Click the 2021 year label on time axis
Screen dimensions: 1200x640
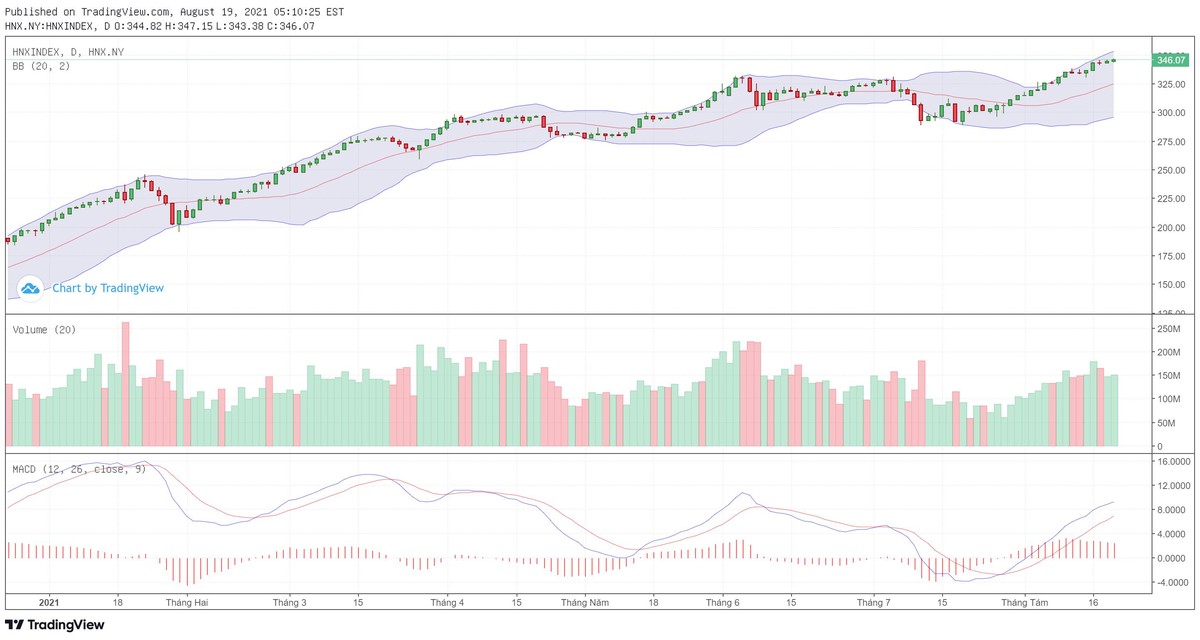click(x=48, y=603)
